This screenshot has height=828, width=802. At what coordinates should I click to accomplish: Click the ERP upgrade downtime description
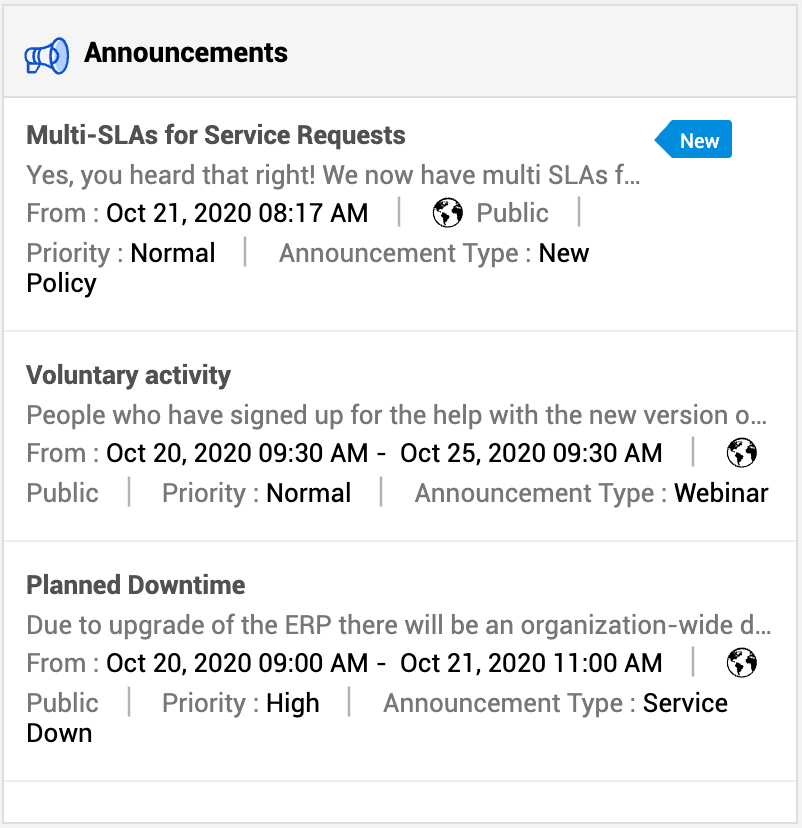(x=398, y=626)
